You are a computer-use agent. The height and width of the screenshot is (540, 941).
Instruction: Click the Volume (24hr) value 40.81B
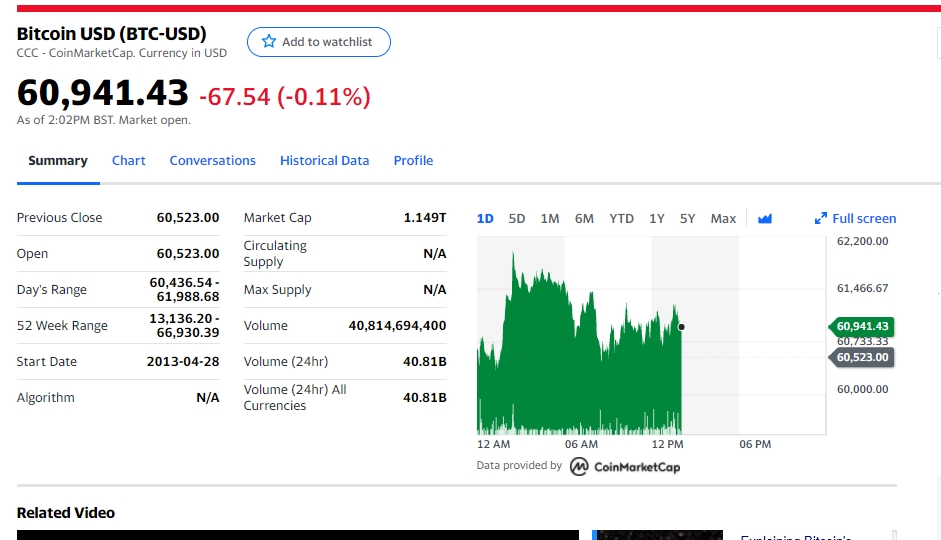coord(424,361)
